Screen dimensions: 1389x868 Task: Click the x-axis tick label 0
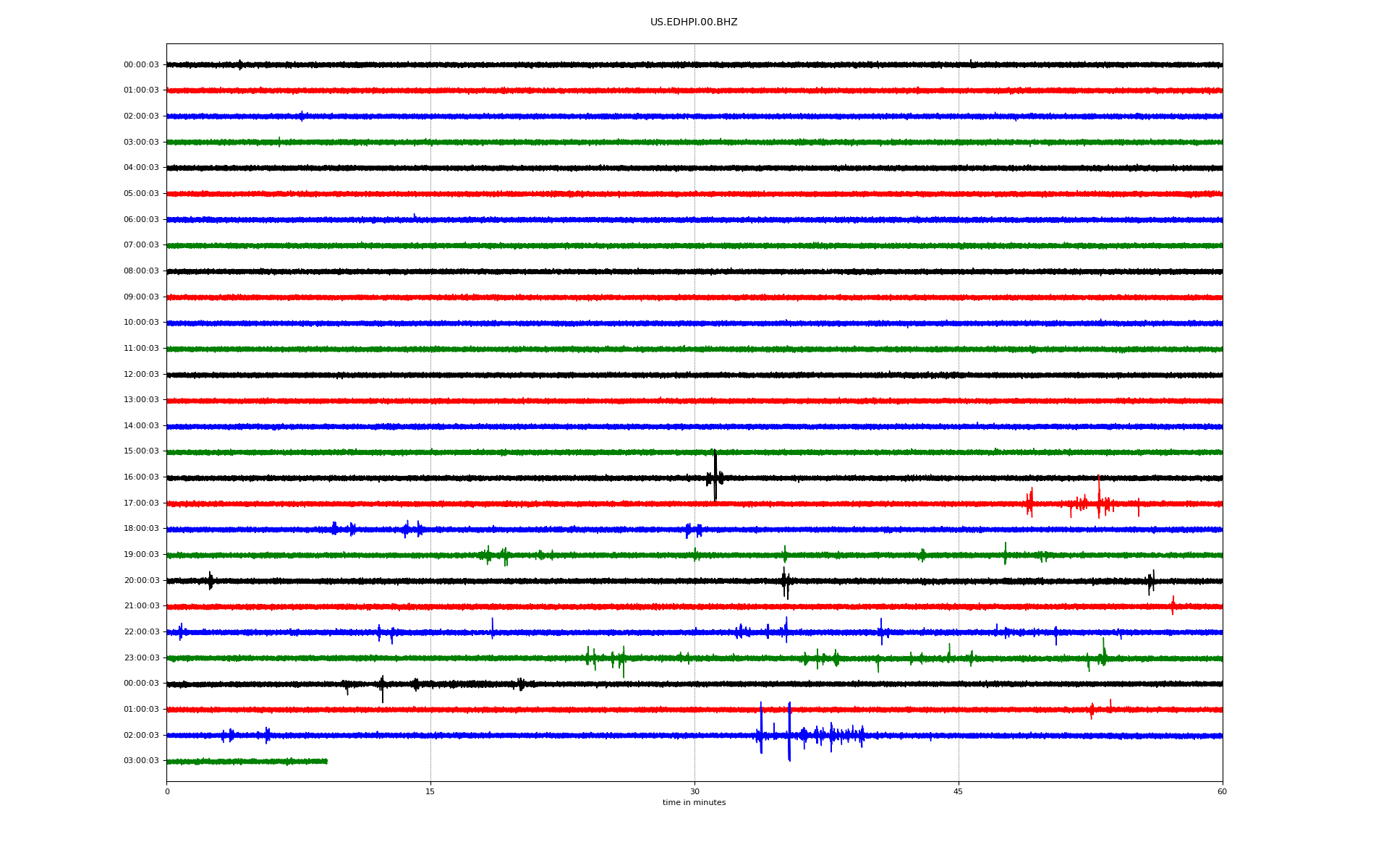pyautogui.click(x=167, y=791)
